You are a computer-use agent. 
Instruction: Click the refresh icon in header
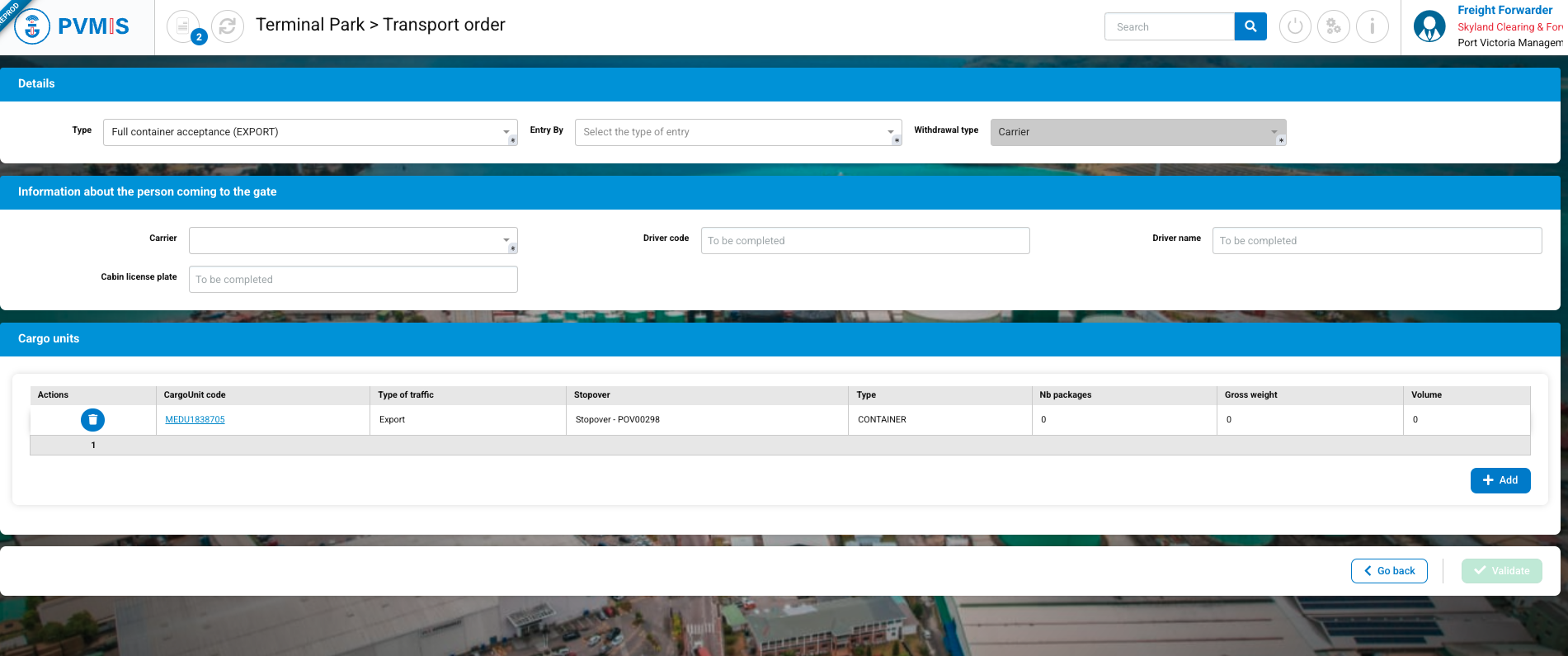coord(228,26)
